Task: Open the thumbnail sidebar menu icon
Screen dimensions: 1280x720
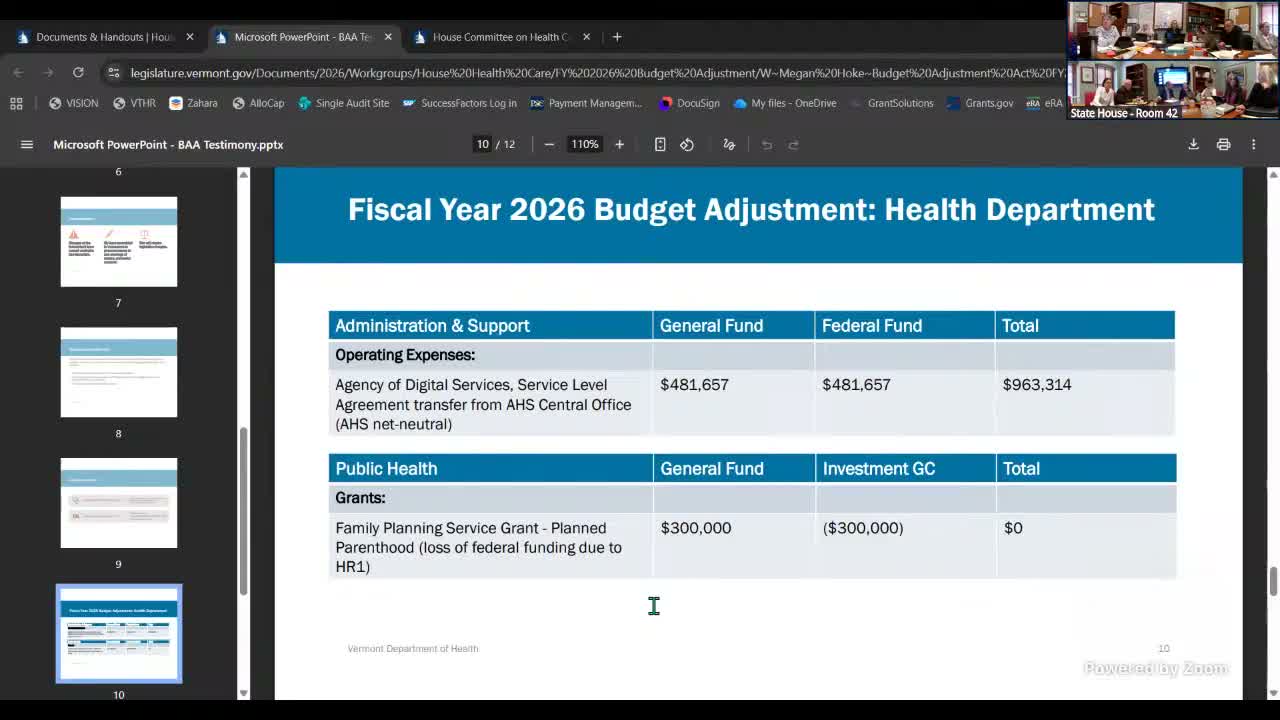Action: click(x=27, y=144)
